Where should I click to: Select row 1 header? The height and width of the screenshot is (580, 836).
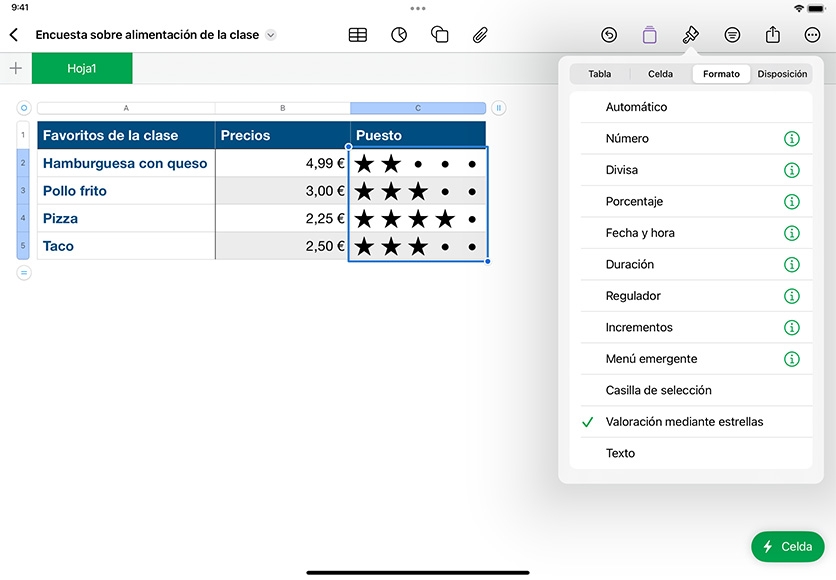[23, 135]
